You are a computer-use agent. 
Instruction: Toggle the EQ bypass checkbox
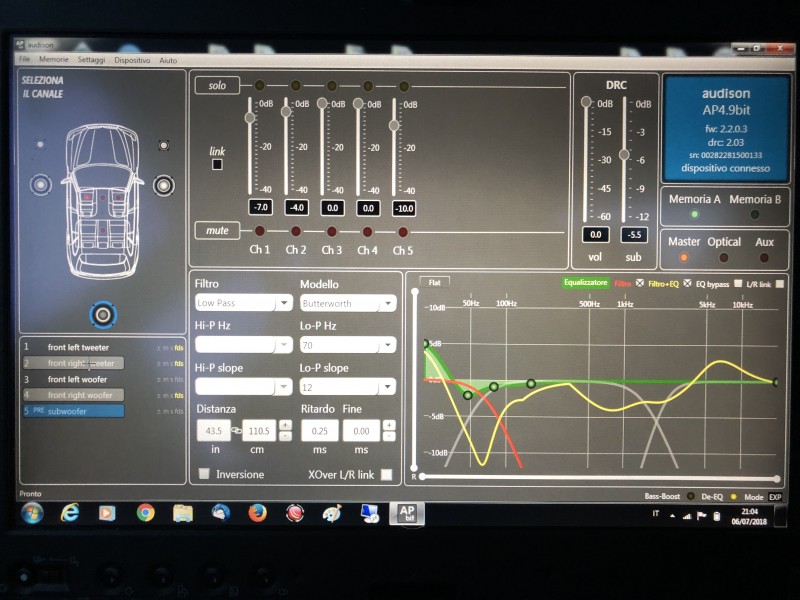coord(738,283)
